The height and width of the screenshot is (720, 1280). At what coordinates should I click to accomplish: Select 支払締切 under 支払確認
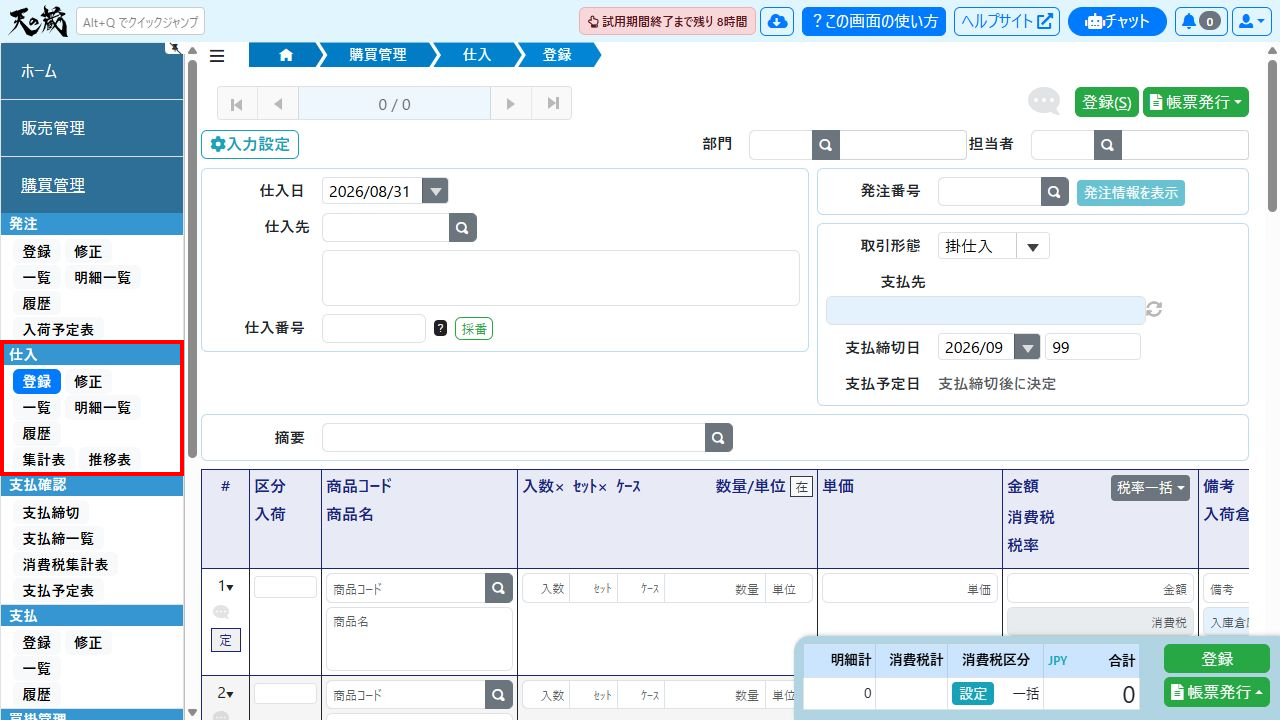[x=51, y=512]
